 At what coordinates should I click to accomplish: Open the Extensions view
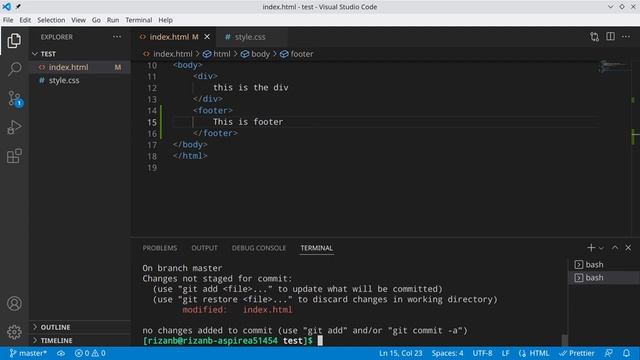(x=14, y=156)
